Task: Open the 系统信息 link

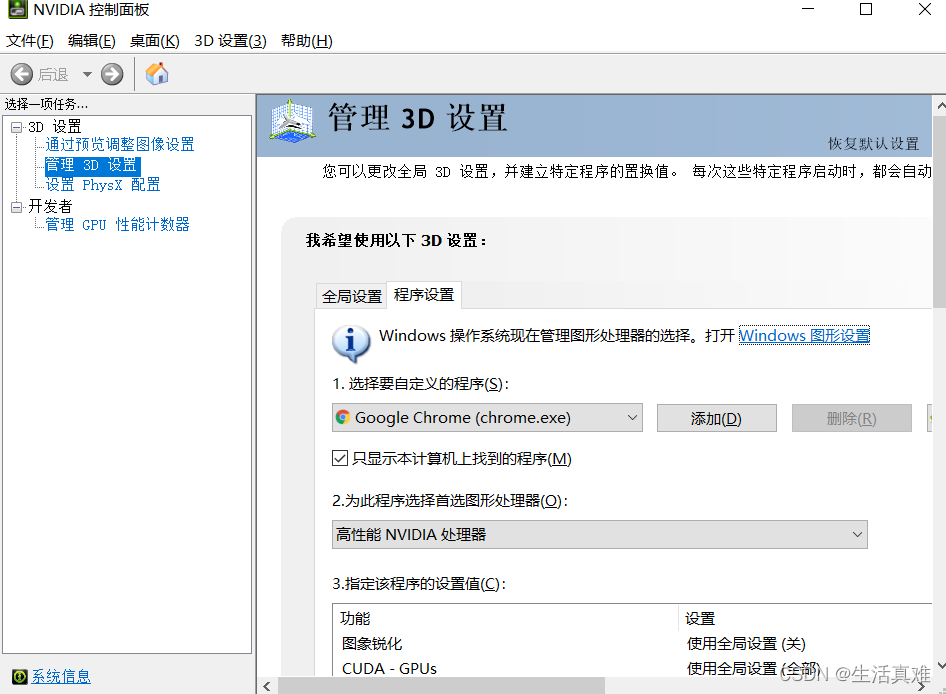Action: 61,676
